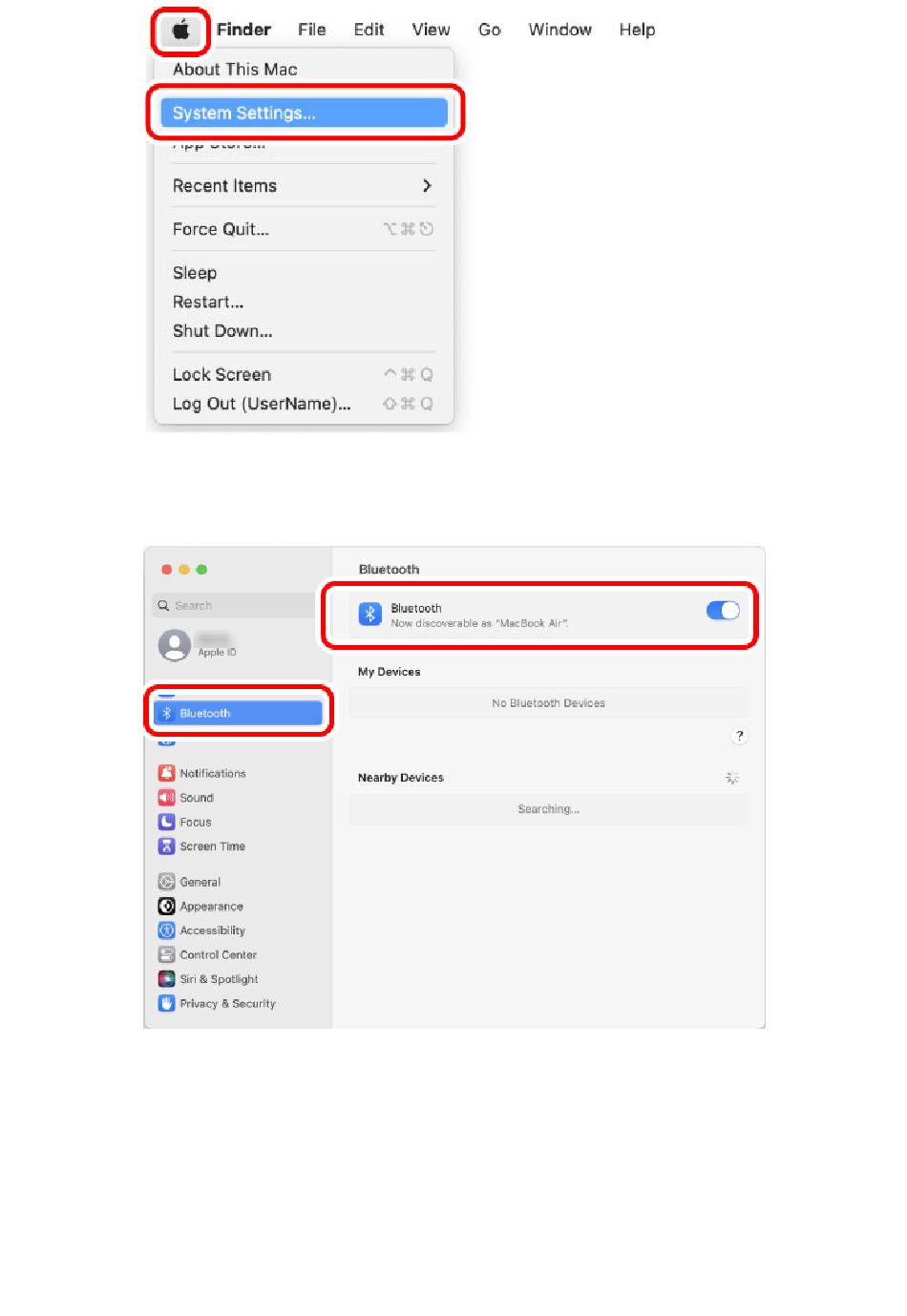Click the Siri & Spotlight icon
Screen dimensions: 907x1316
[x=167, y=979]
